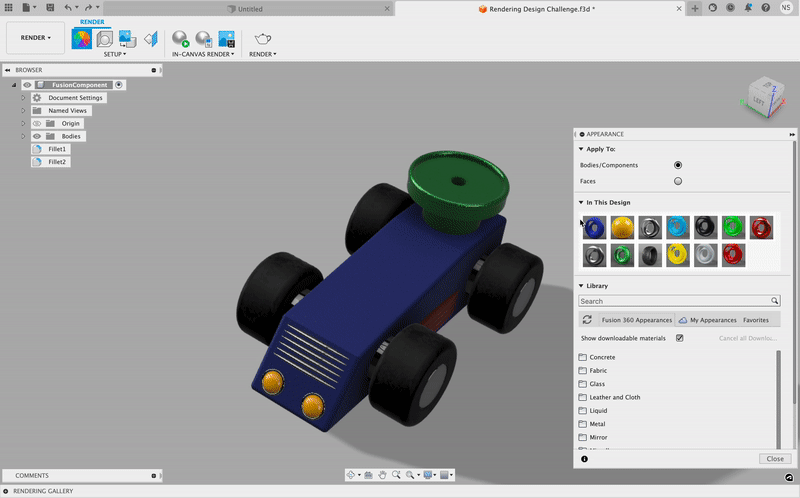Start the In-Canvas Render

point(180,39)
